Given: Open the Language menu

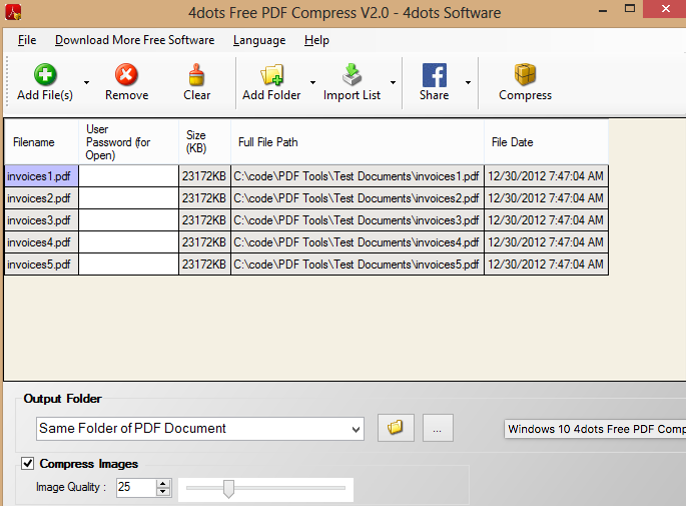Looking at the screenshot, I should coord(259,40).
